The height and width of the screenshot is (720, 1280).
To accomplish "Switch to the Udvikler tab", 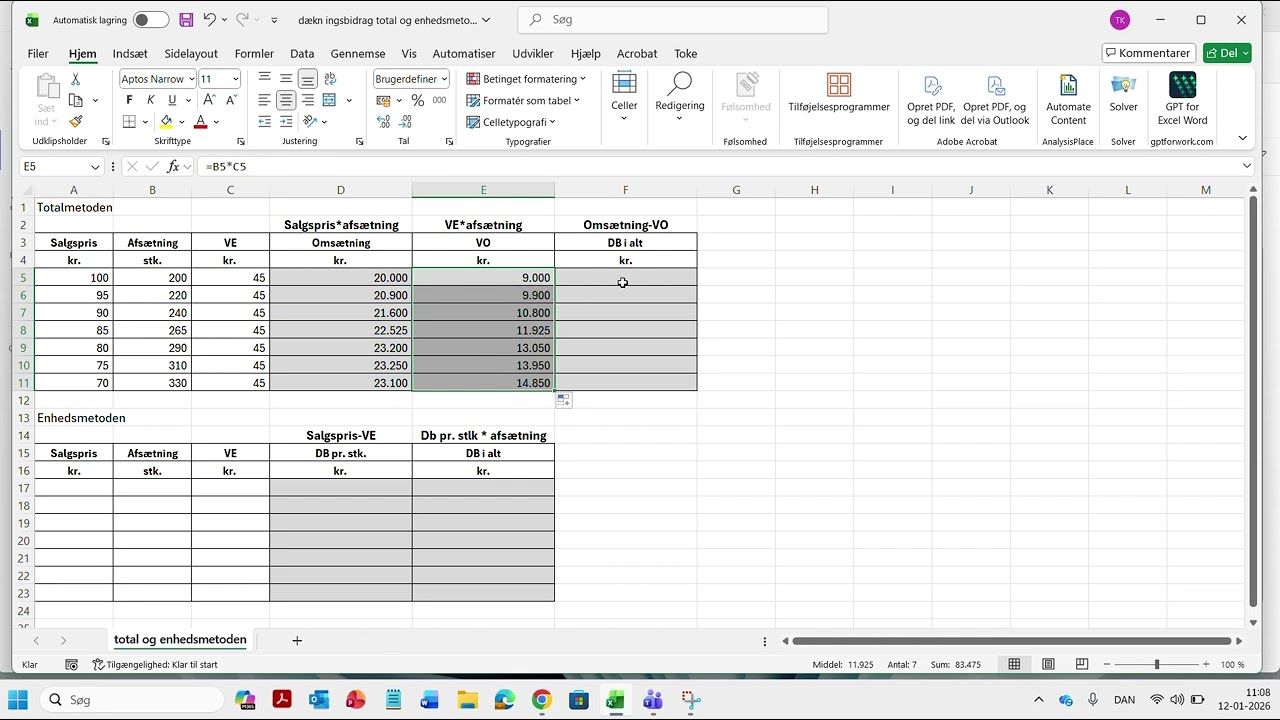I will coord(533,54).
